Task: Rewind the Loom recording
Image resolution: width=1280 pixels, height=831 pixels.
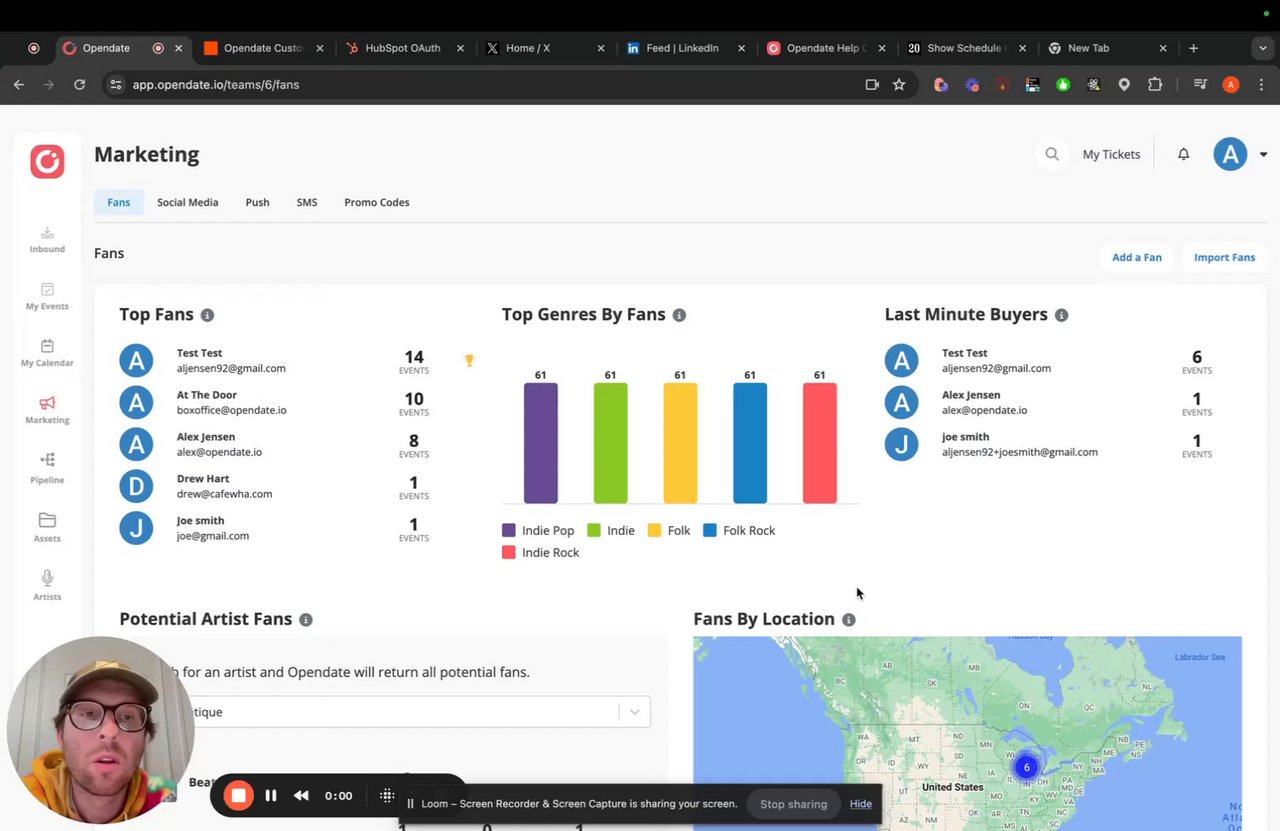Action: click(301, 796)
